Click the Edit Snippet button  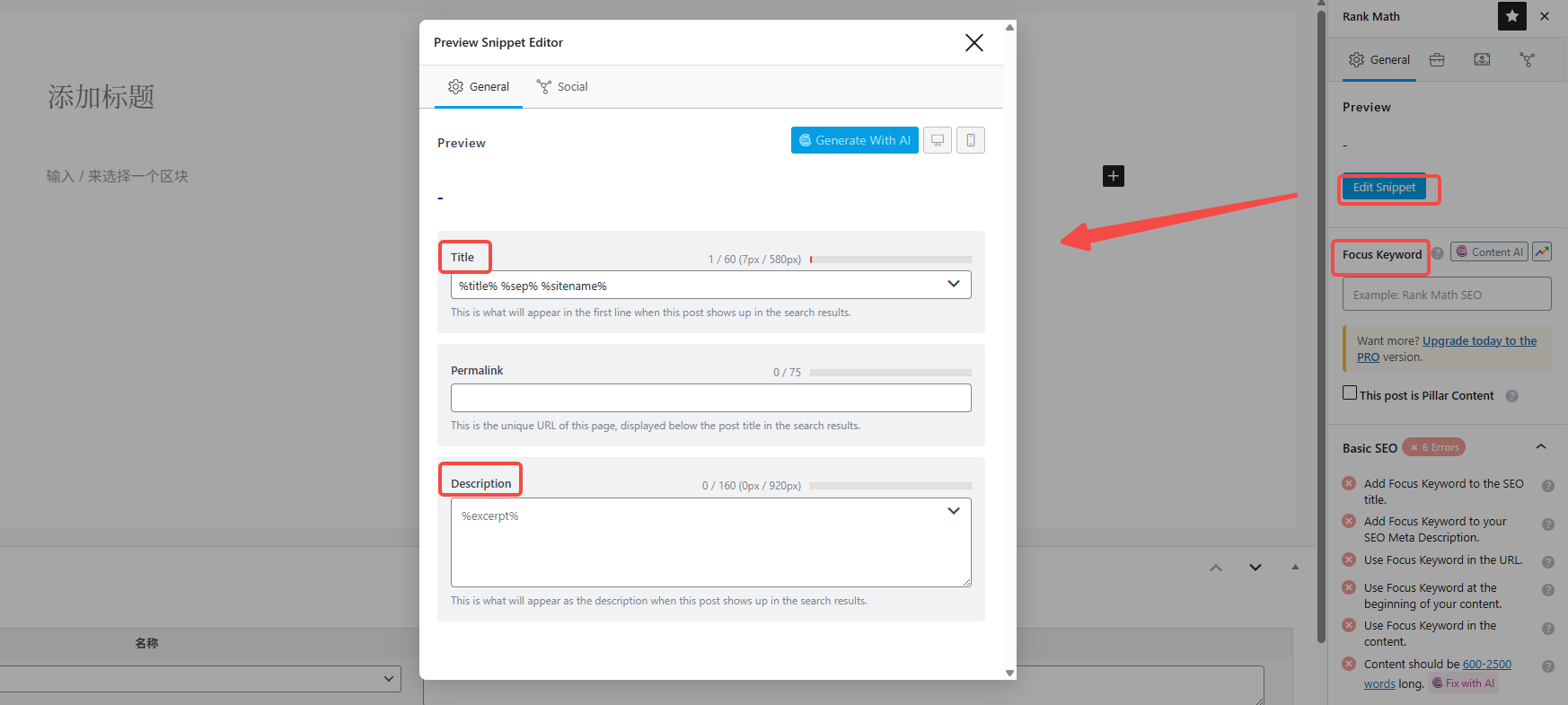1384,188
